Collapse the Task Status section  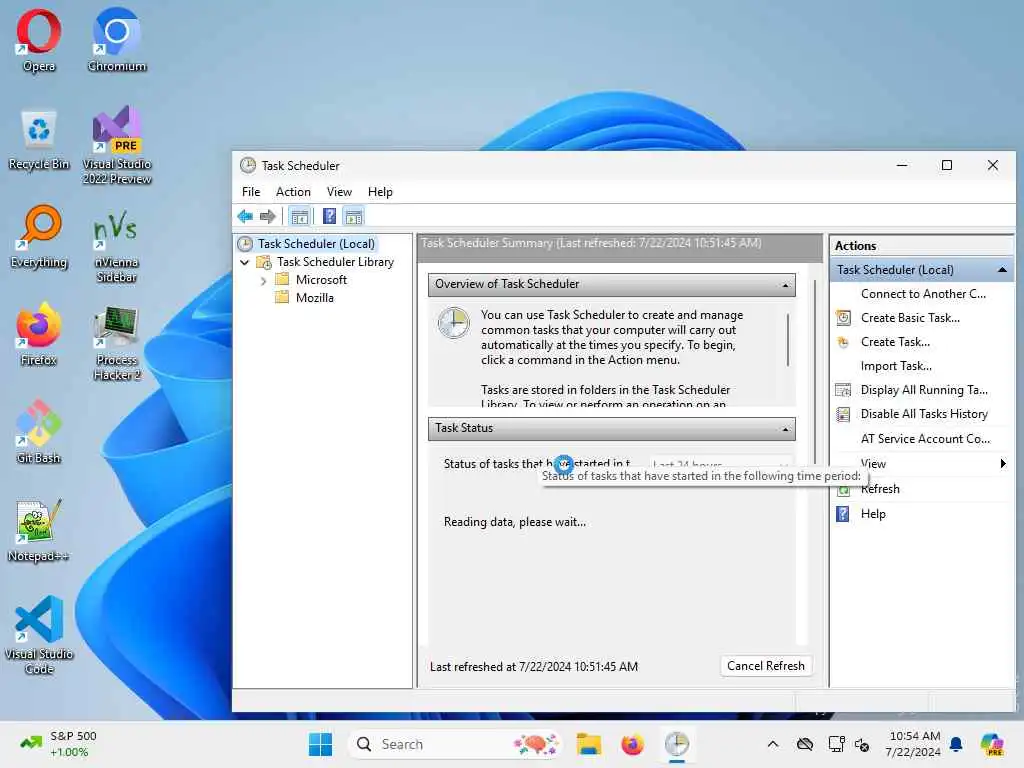pyautogui.click(x=785, y=429)
